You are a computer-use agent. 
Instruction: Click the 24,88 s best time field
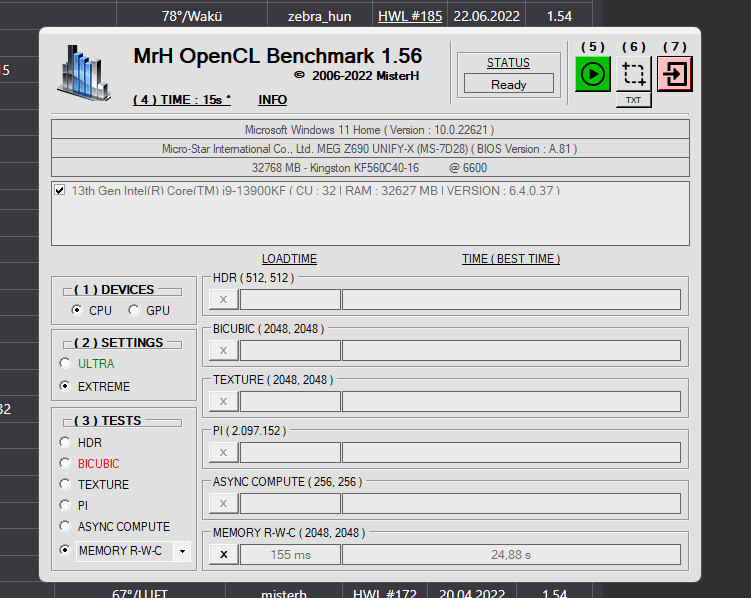click(511, 554)
